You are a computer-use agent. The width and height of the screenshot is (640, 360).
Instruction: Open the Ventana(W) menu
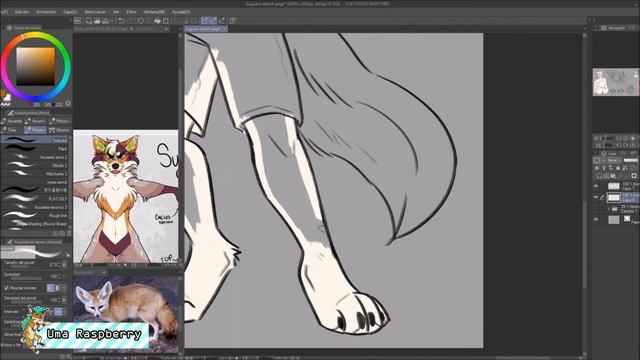[x=154, y=12]
